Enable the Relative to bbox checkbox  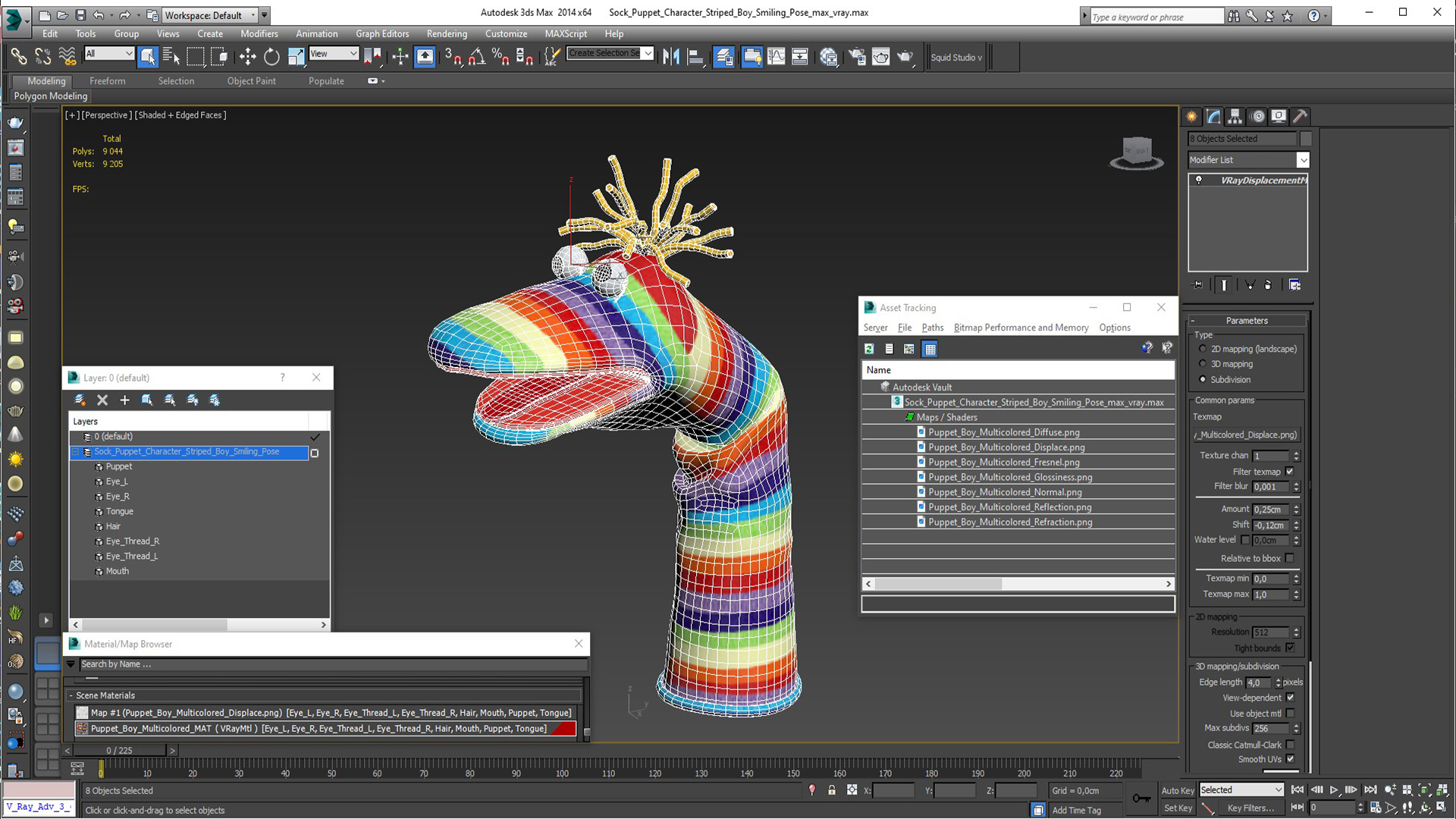(x=1290, y=558)
